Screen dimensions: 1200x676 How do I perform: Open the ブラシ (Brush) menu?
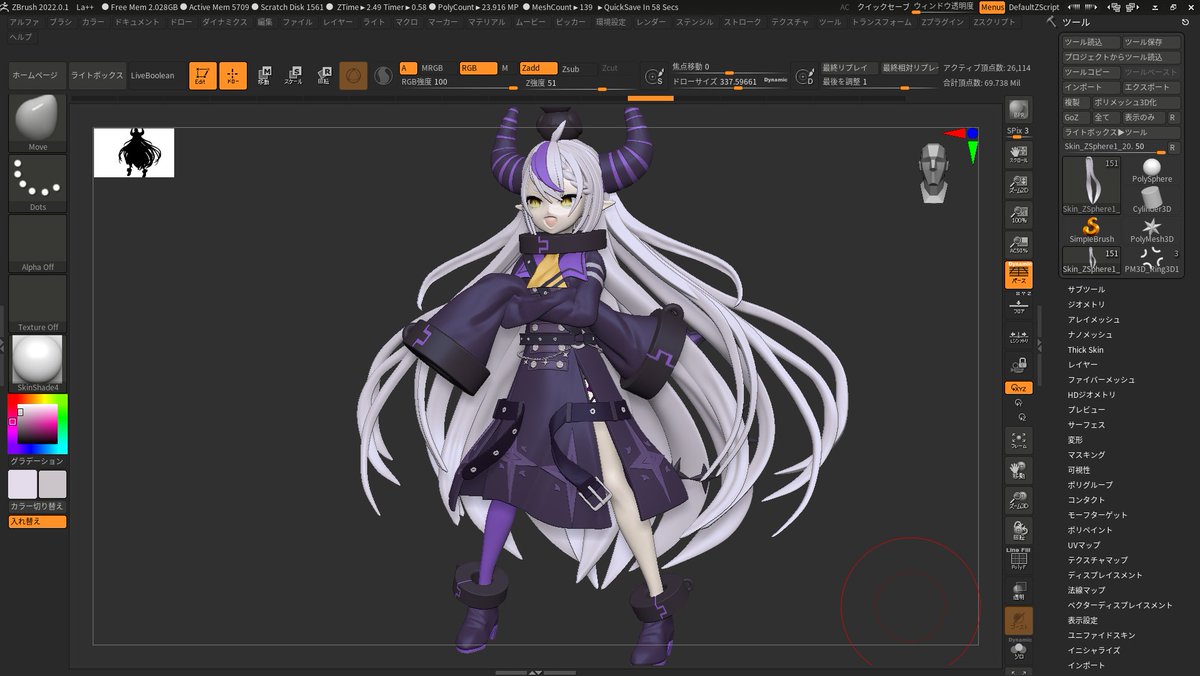click(60, 21)
